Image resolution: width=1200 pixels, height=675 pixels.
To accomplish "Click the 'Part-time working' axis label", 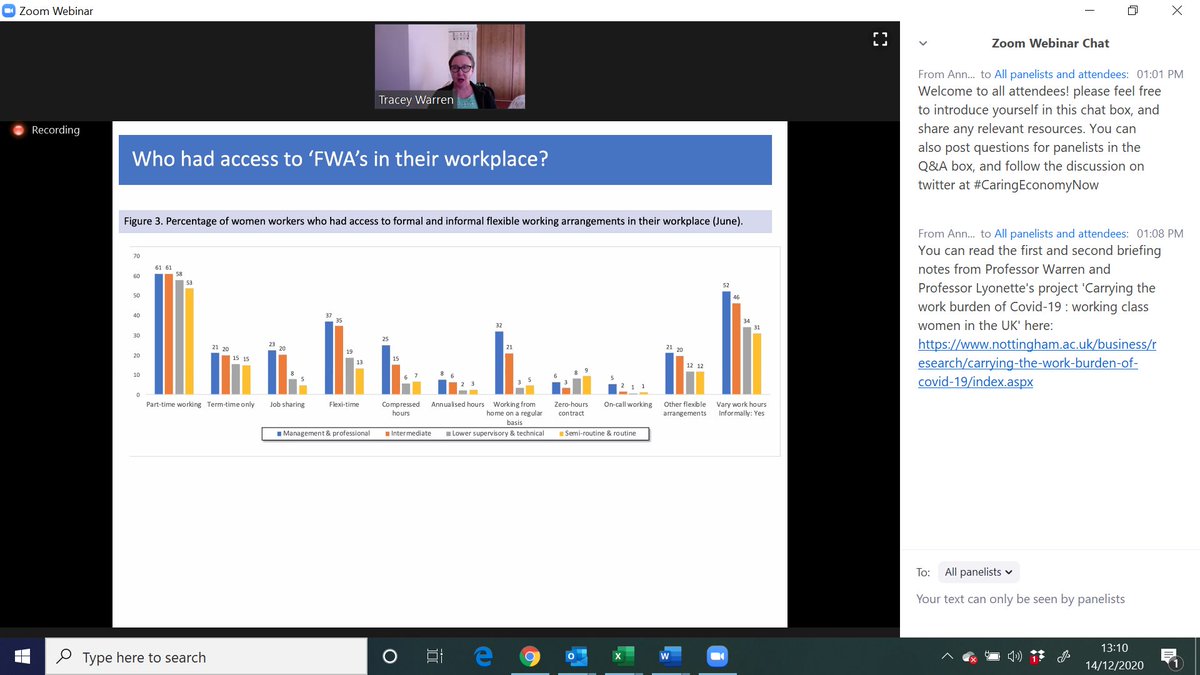I will click(x=175, y=405).
